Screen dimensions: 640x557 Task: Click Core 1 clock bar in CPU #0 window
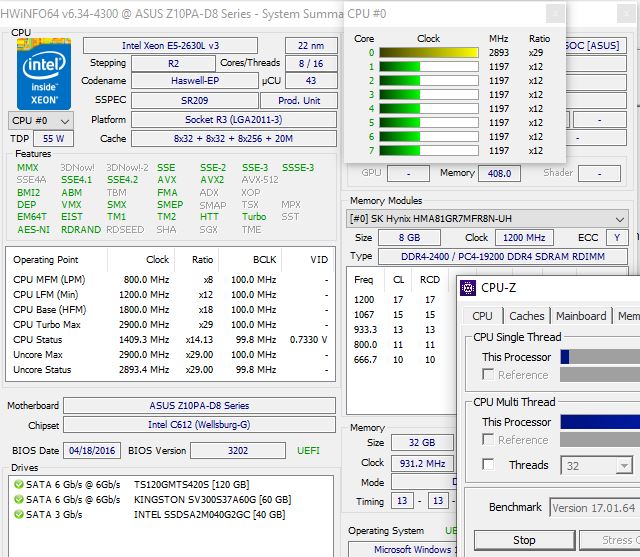(429, 67)
